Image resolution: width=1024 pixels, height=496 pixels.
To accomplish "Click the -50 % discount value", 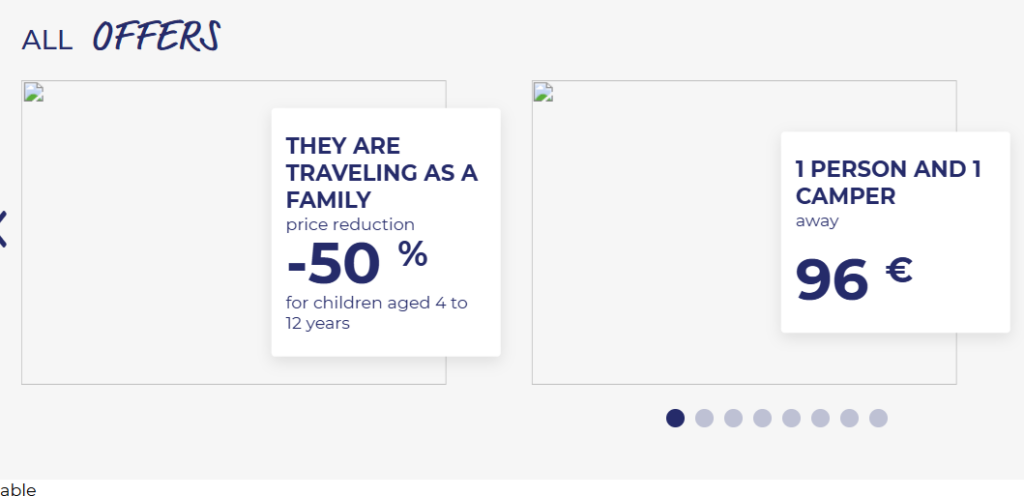I will click(x=357, y=262).
